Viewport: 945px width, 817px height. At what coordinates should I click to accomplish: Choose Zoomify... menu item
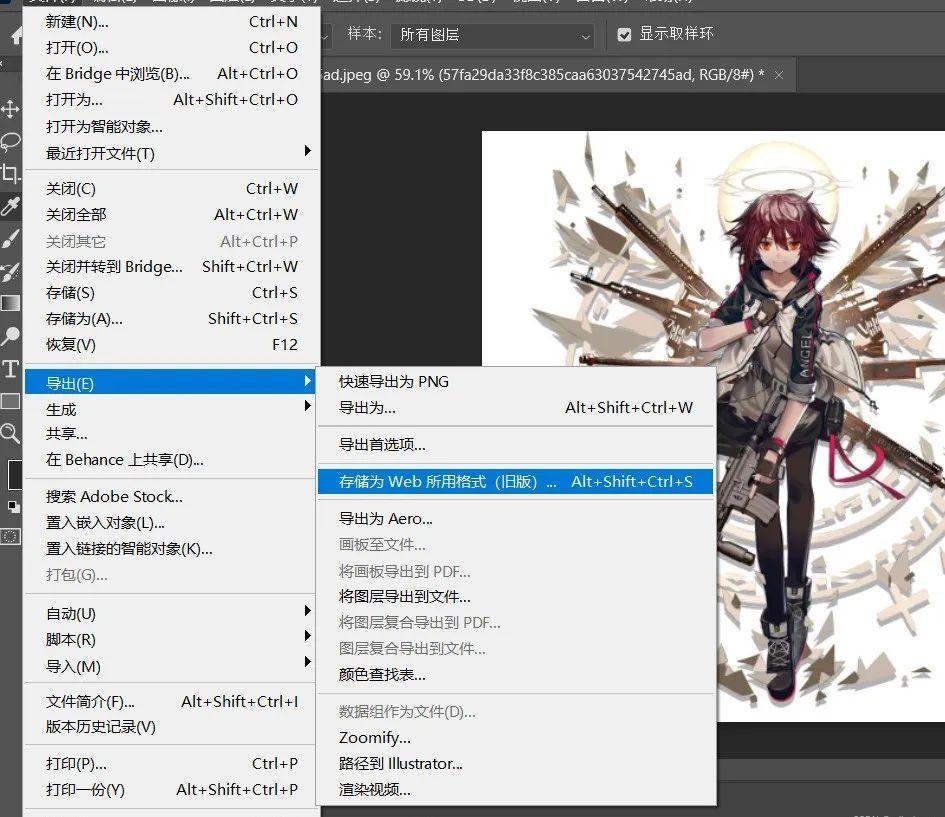(516, 737)
